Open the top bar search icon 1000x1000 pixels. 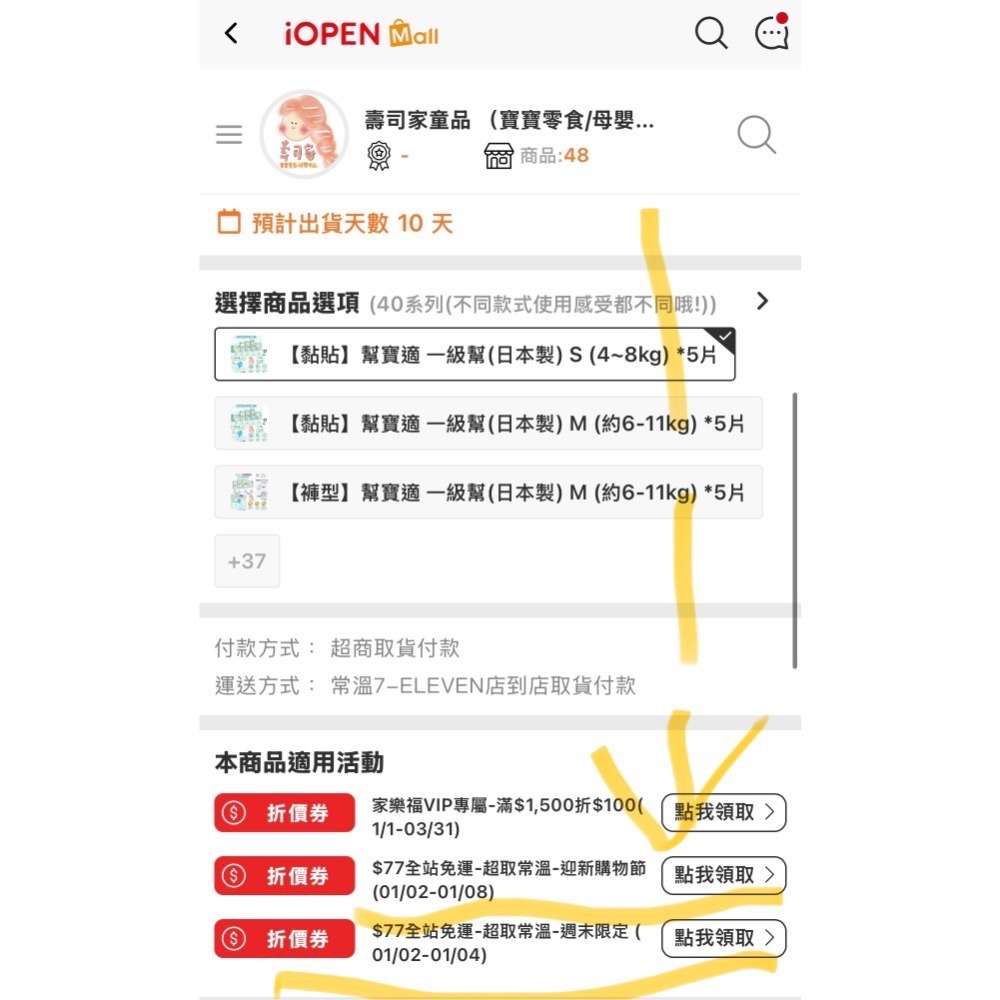pyautogui.click(x=711, y=33)
